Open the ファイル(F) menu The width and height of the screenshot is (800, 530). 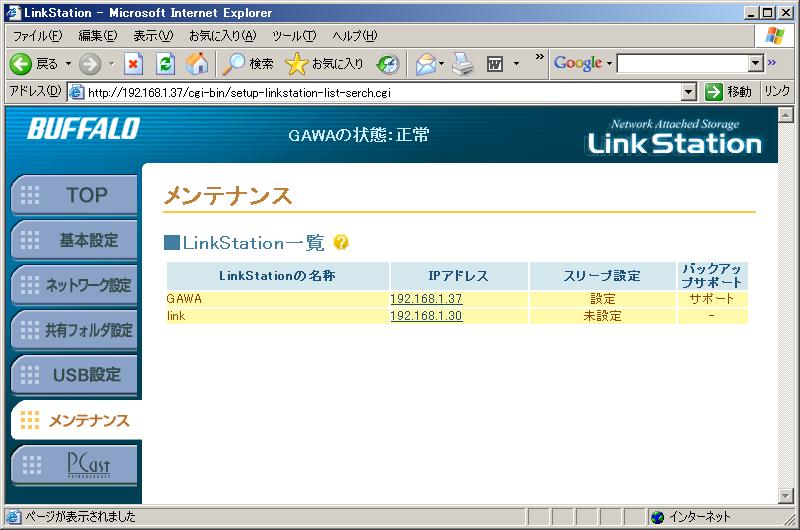[x=37, y=36]
